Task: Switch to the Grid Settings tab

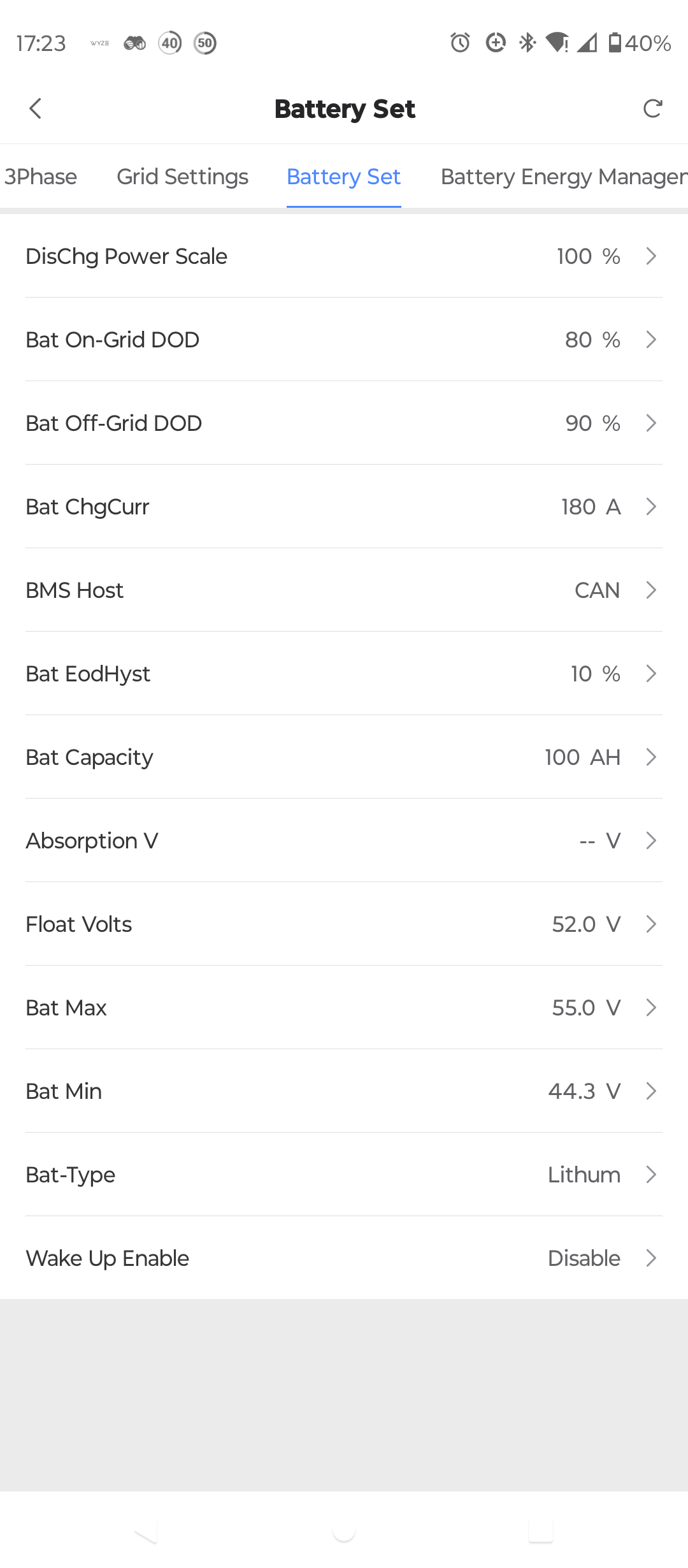Action: 182,177
